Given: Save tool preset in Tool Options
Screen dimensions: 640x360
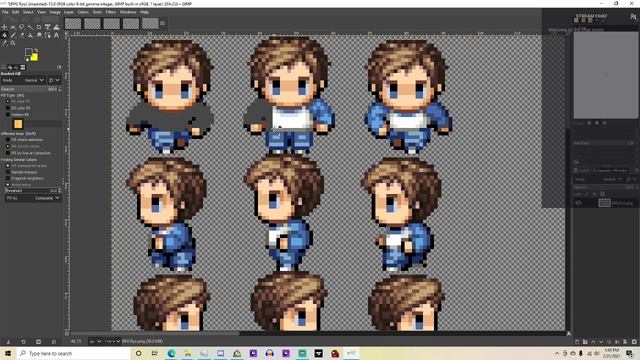Looking at the screenshot, I should [8, 341].
